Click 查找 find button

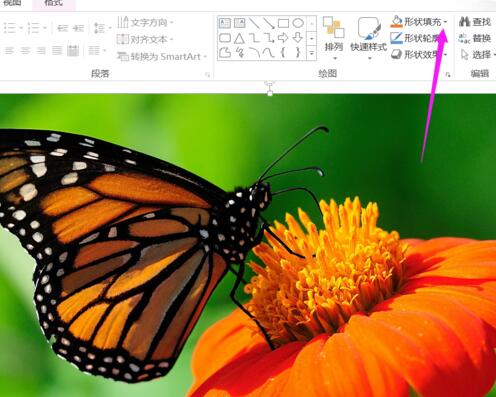(475, 22)
